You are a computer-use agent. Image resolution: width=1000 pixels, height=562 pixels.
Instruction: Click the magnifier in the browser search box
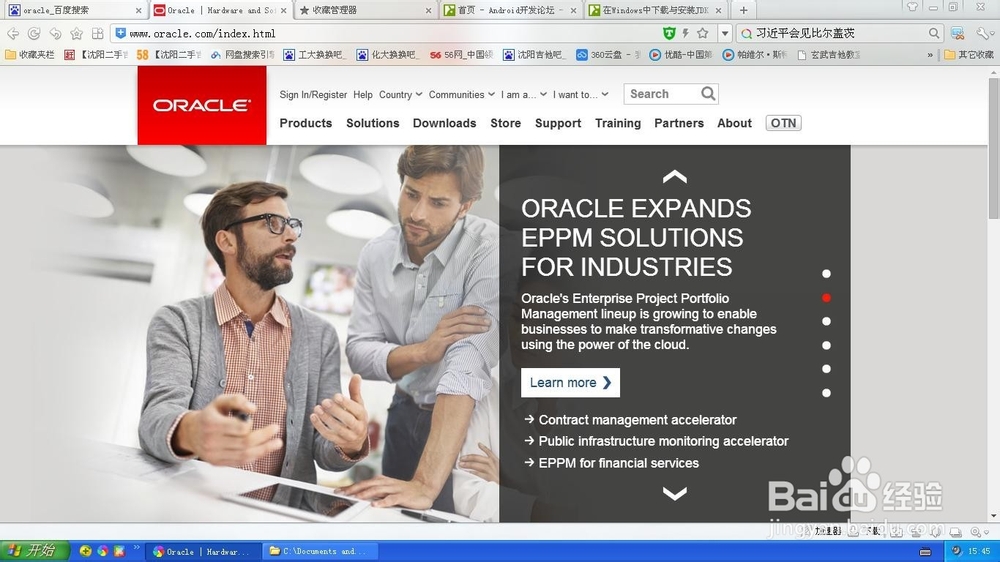pyautogui.click(x=934, y=33)
